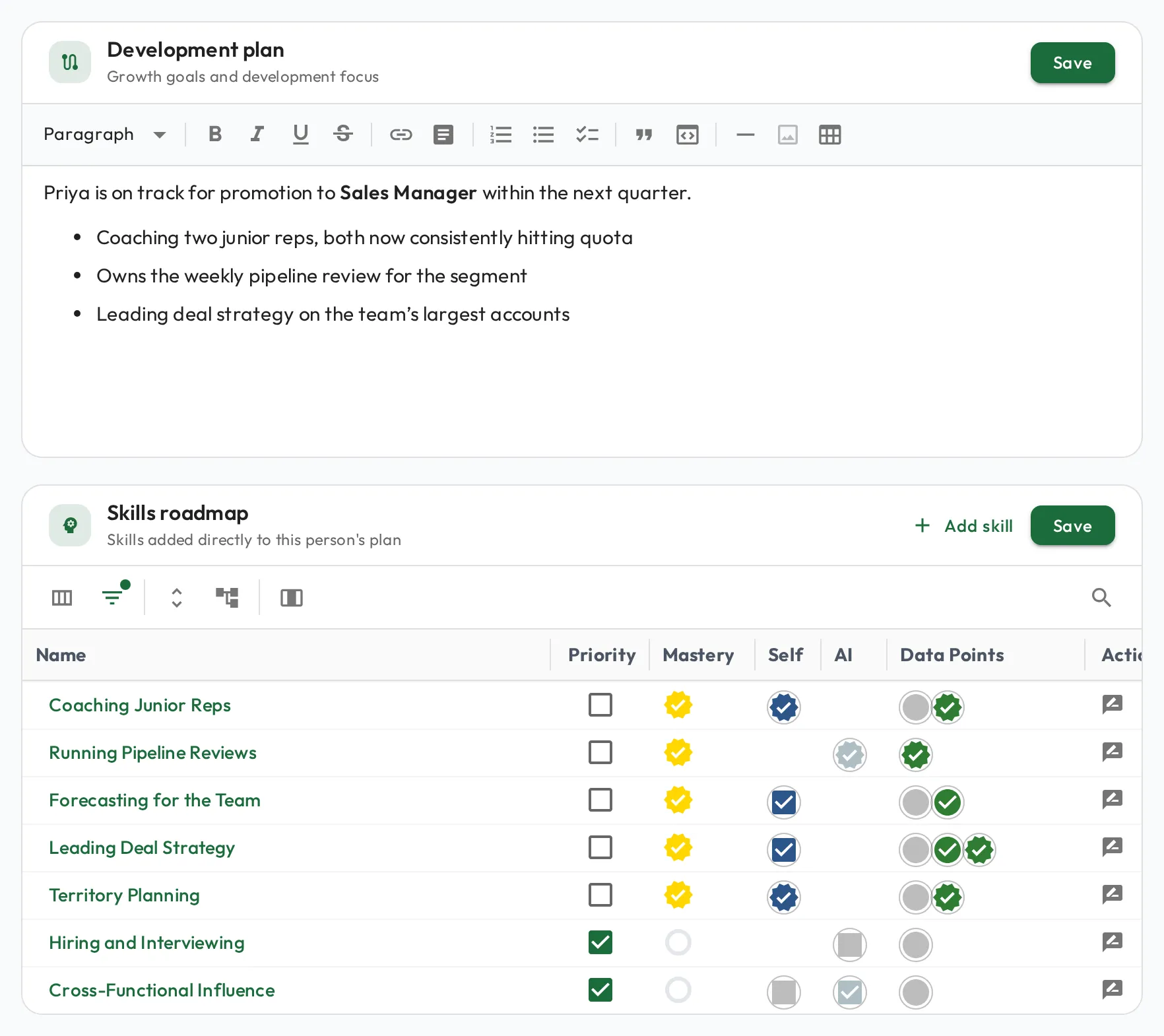Click the text block icon after link
The height and width of the screenshot is (1036, 1164).
tap(443, 135)
